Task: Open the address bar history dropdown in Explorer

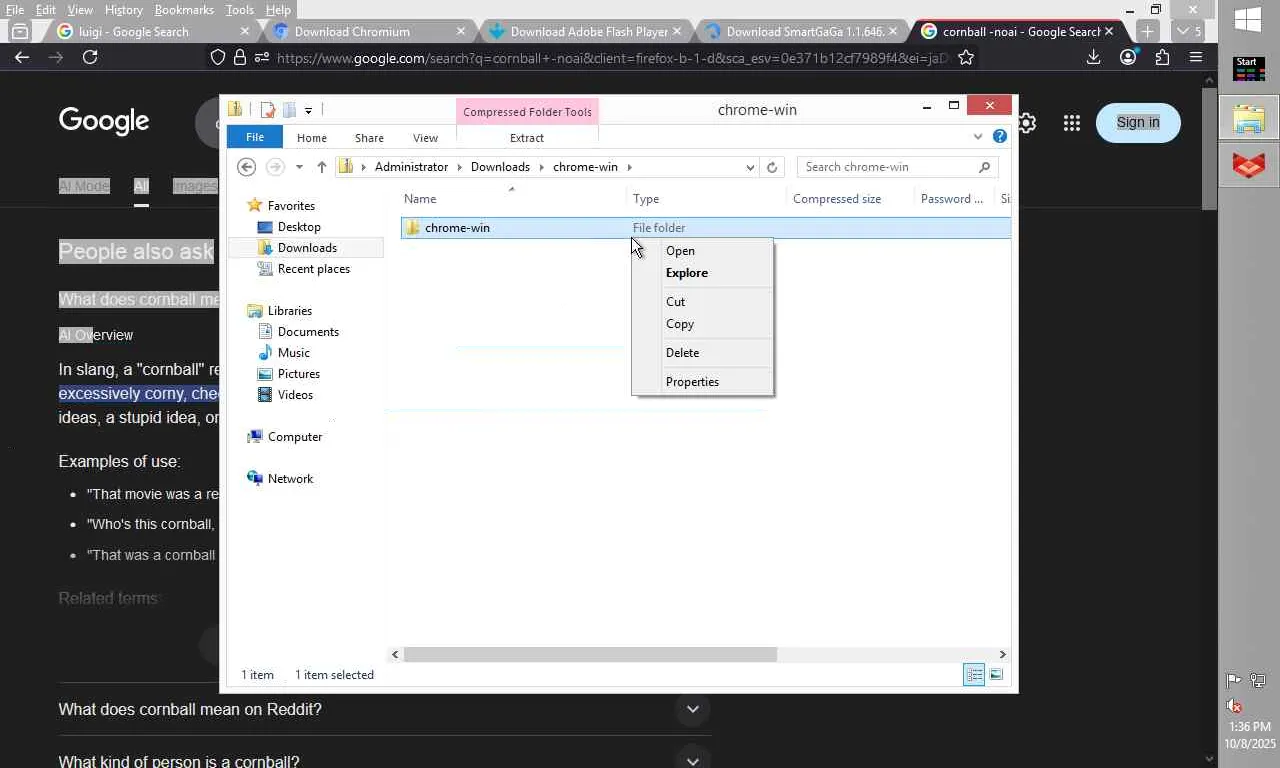Action: coord(750,167)
